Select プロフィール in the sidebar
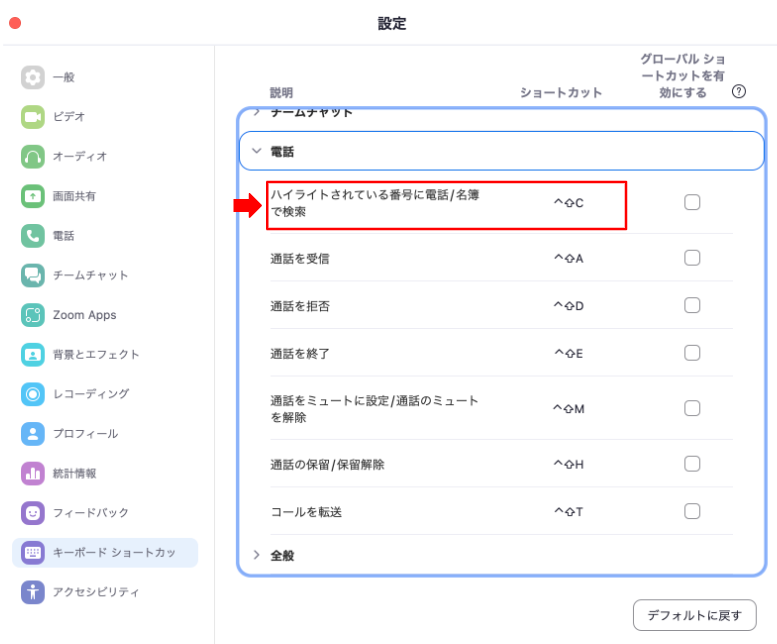The height and width of the screenshot is (644, 777). [x=85, y=434]
